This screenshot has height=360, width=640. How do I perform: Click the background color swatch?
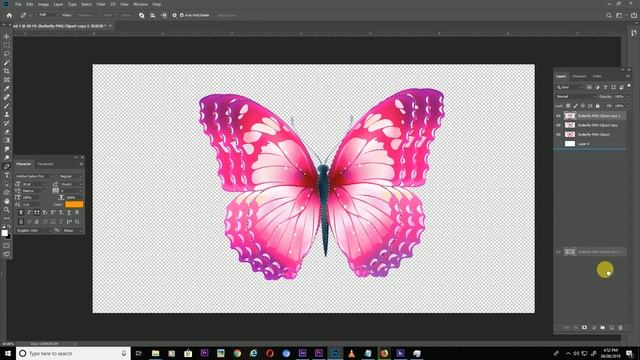click(8, 236)
